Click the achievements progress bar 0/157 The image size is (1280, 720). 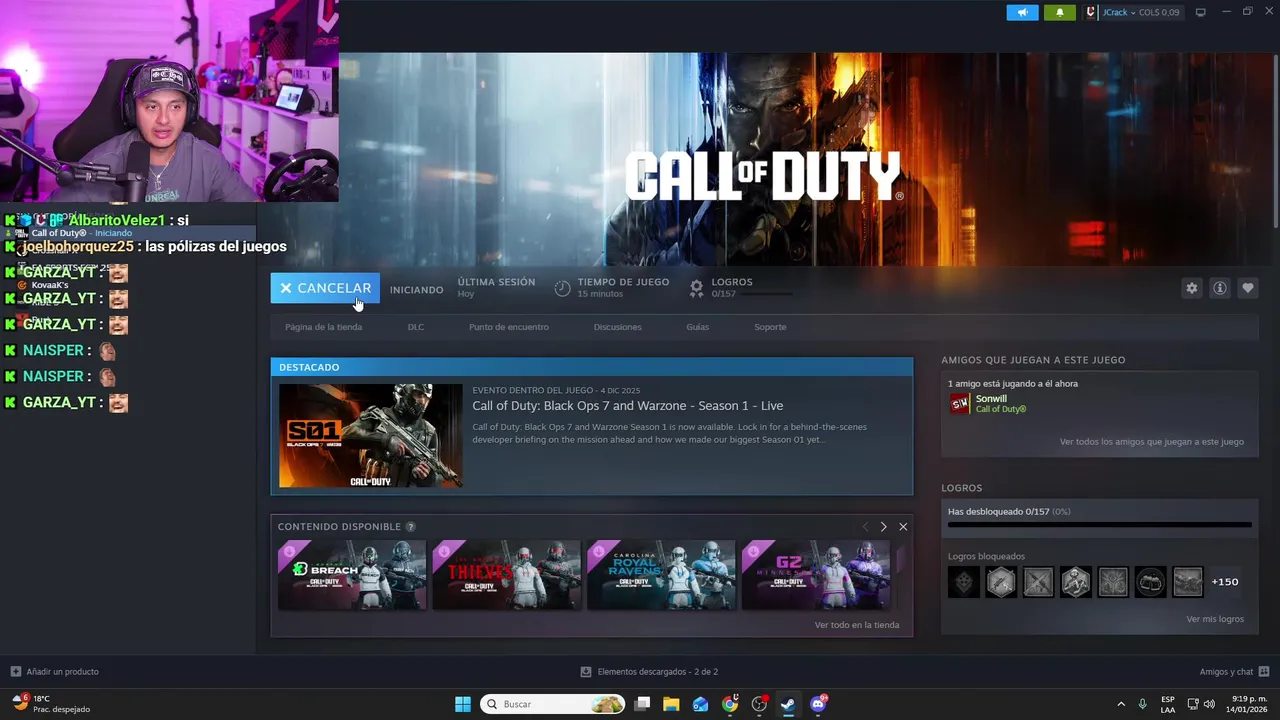click(x=1099, y=524)
